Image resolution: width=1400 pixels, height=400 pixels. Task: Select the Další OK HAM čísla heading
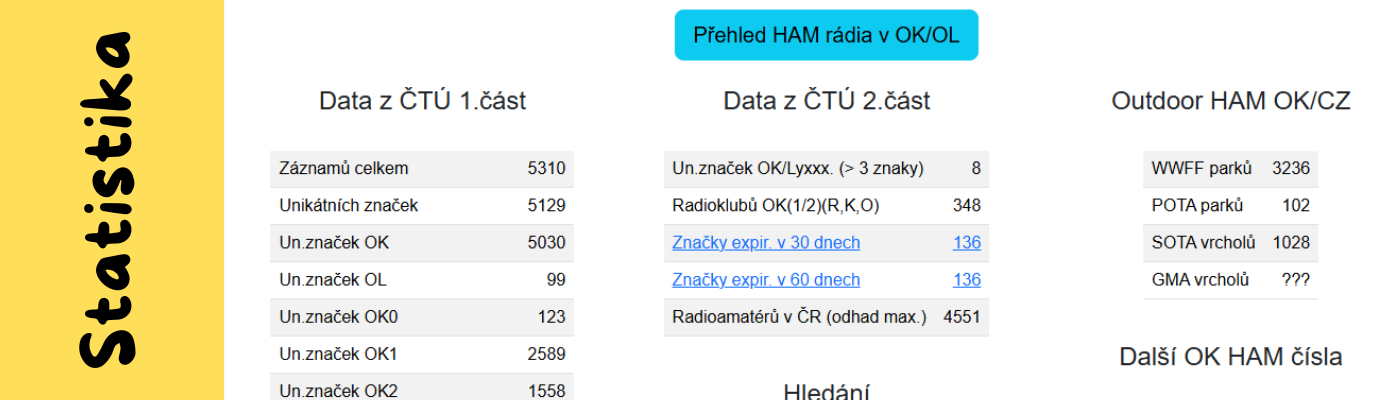pos(1231,357)
